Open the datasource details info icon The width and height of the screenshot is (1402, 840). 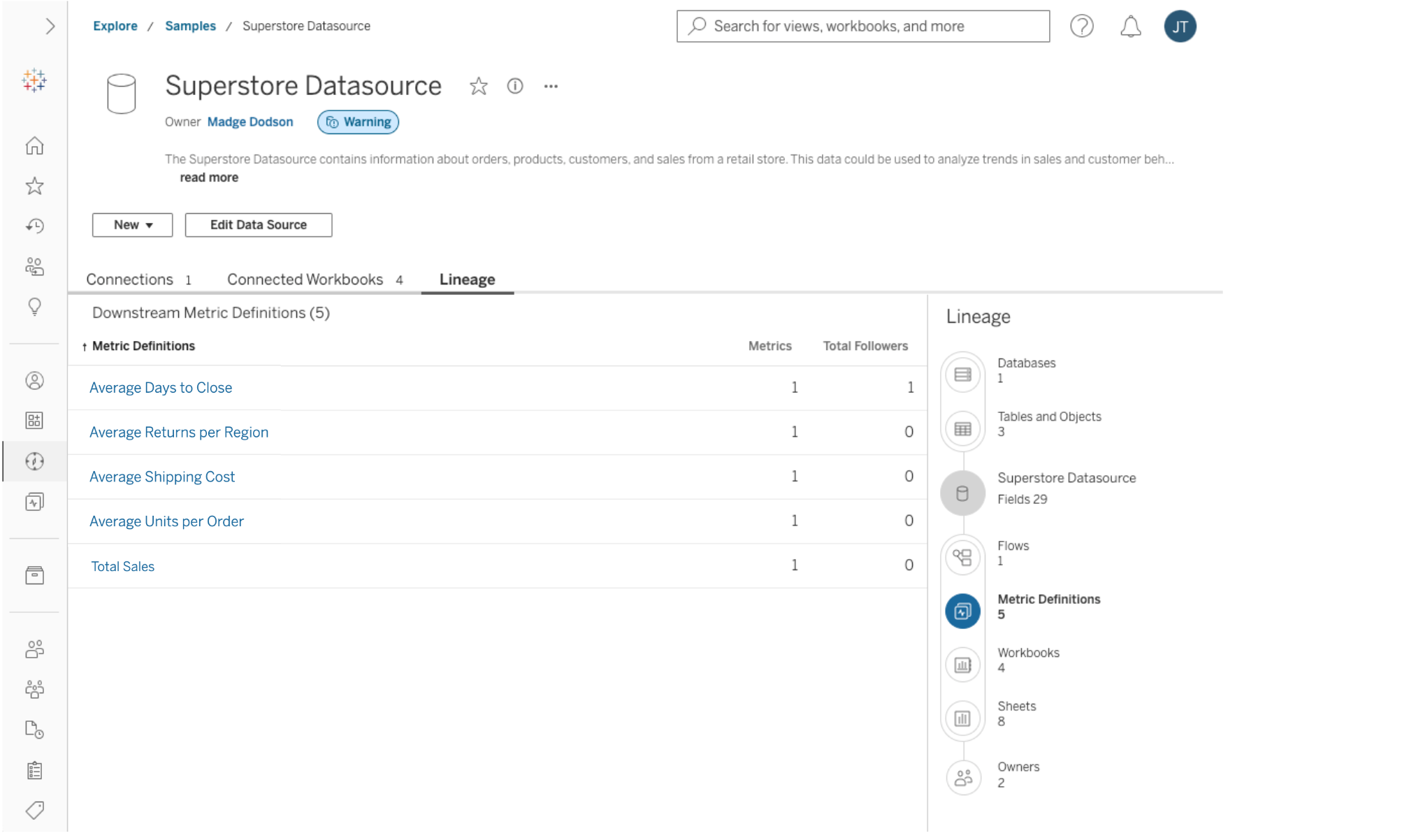(x=515, y=86)
